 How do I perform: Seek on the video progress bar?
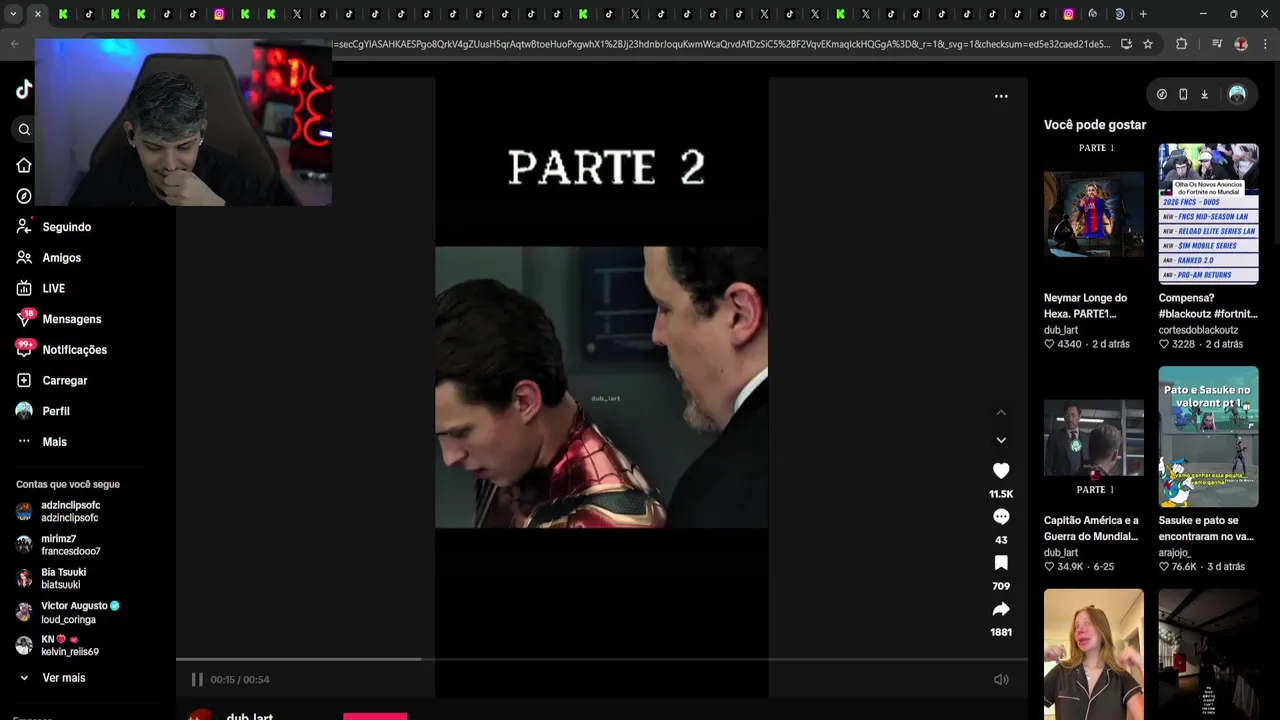[x=602, y=659]
